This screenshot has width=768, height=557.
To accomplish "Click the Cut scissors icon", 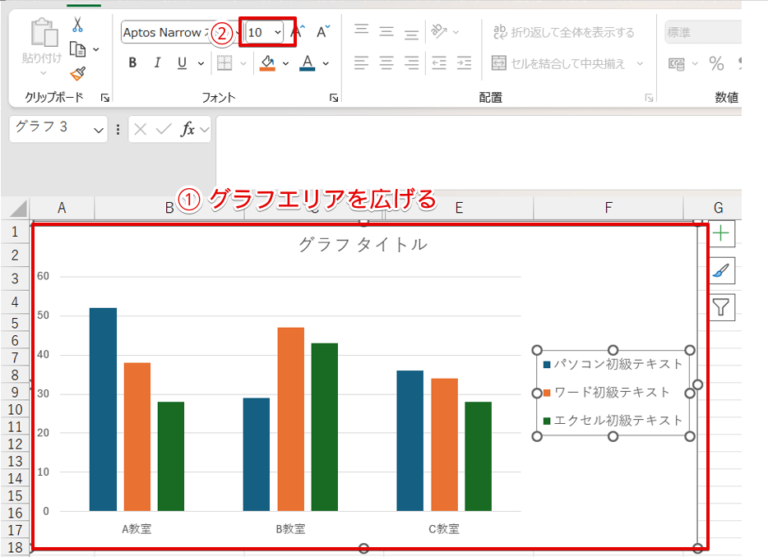I will tap(77, 24).
